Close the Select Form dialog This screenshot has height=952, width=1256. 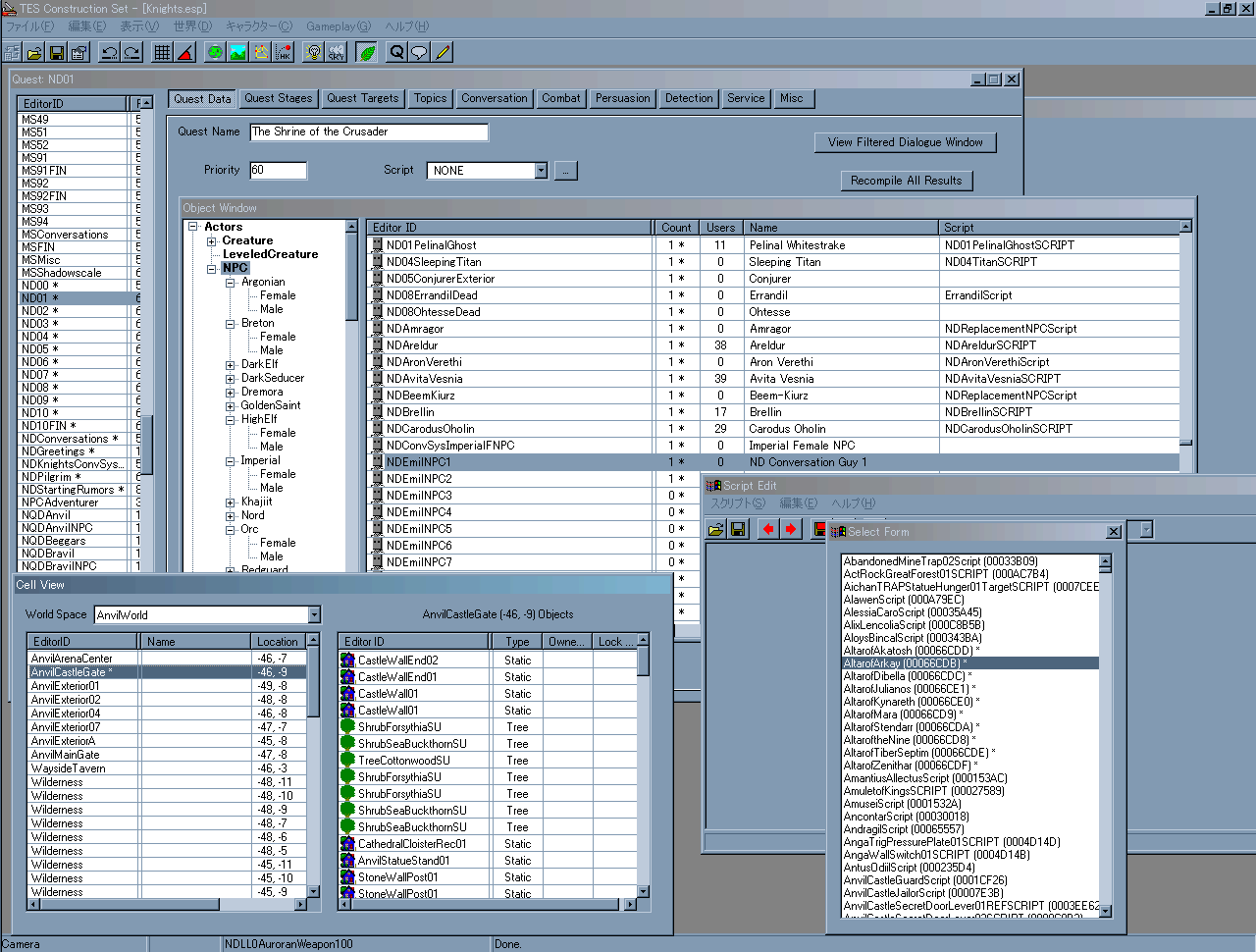[x=1114, y=532]
